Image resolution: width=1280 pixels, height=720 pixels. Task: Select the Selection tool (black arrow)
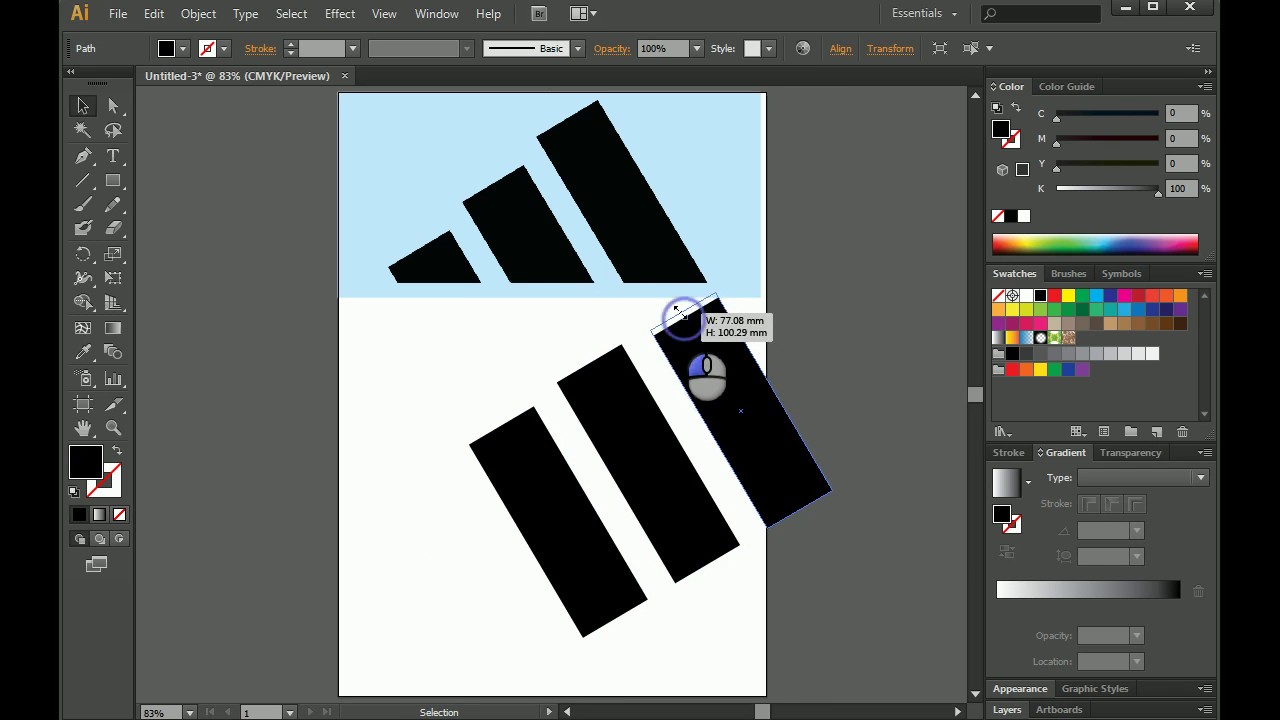coord(83,106)
